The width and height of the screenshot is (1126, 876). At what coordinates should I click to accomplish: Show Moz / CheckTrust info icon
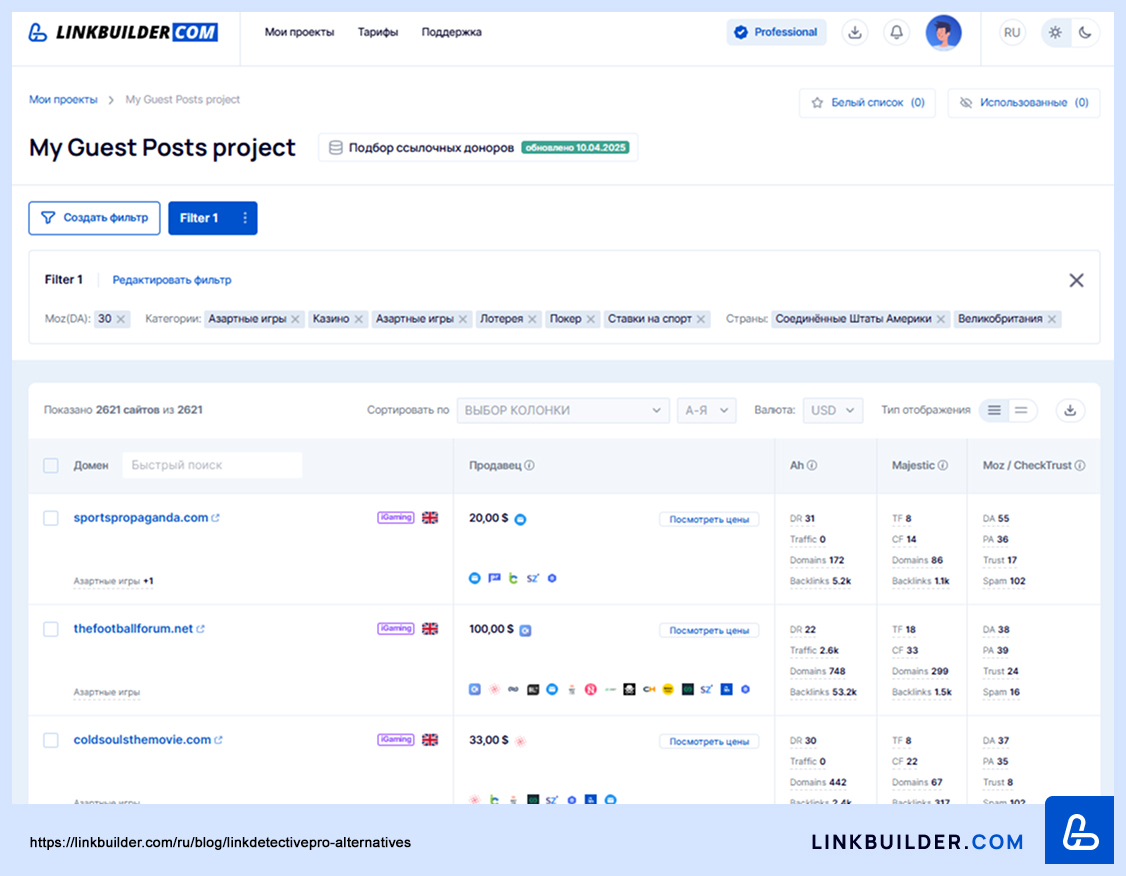tap(1079, 465)
